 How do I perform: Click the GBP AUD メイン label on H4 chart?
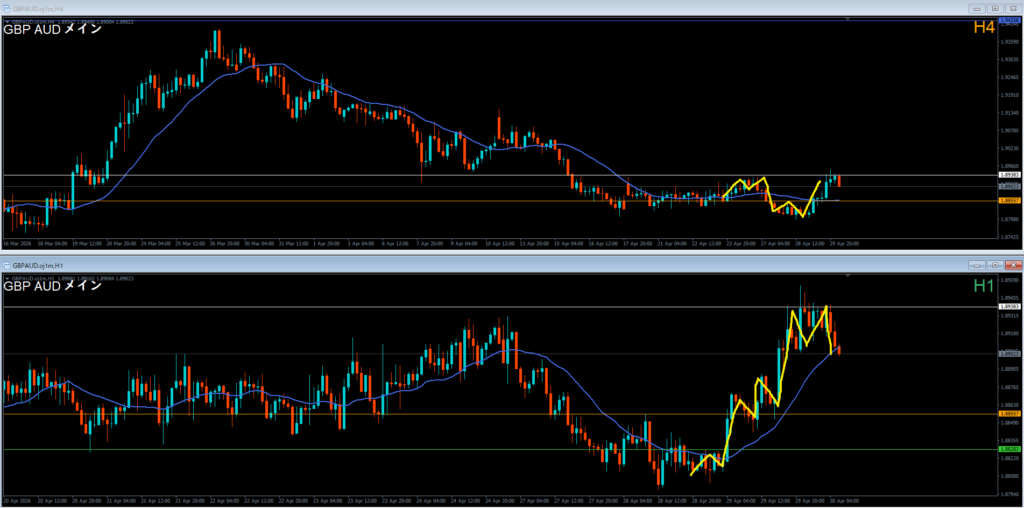[52, 30]
